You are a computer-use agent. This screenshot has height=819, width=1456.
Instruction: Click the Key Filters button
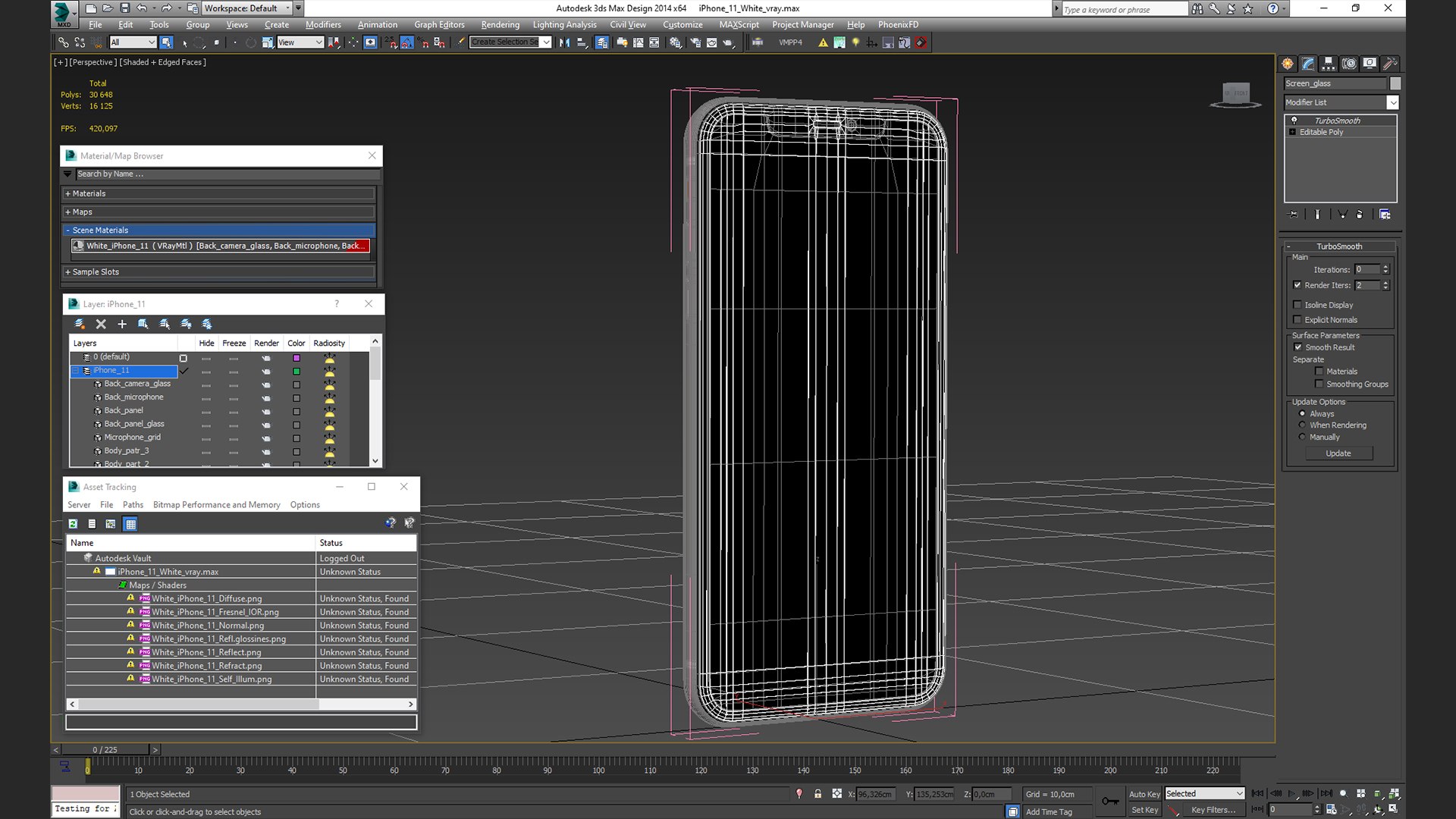(1213, 810)
